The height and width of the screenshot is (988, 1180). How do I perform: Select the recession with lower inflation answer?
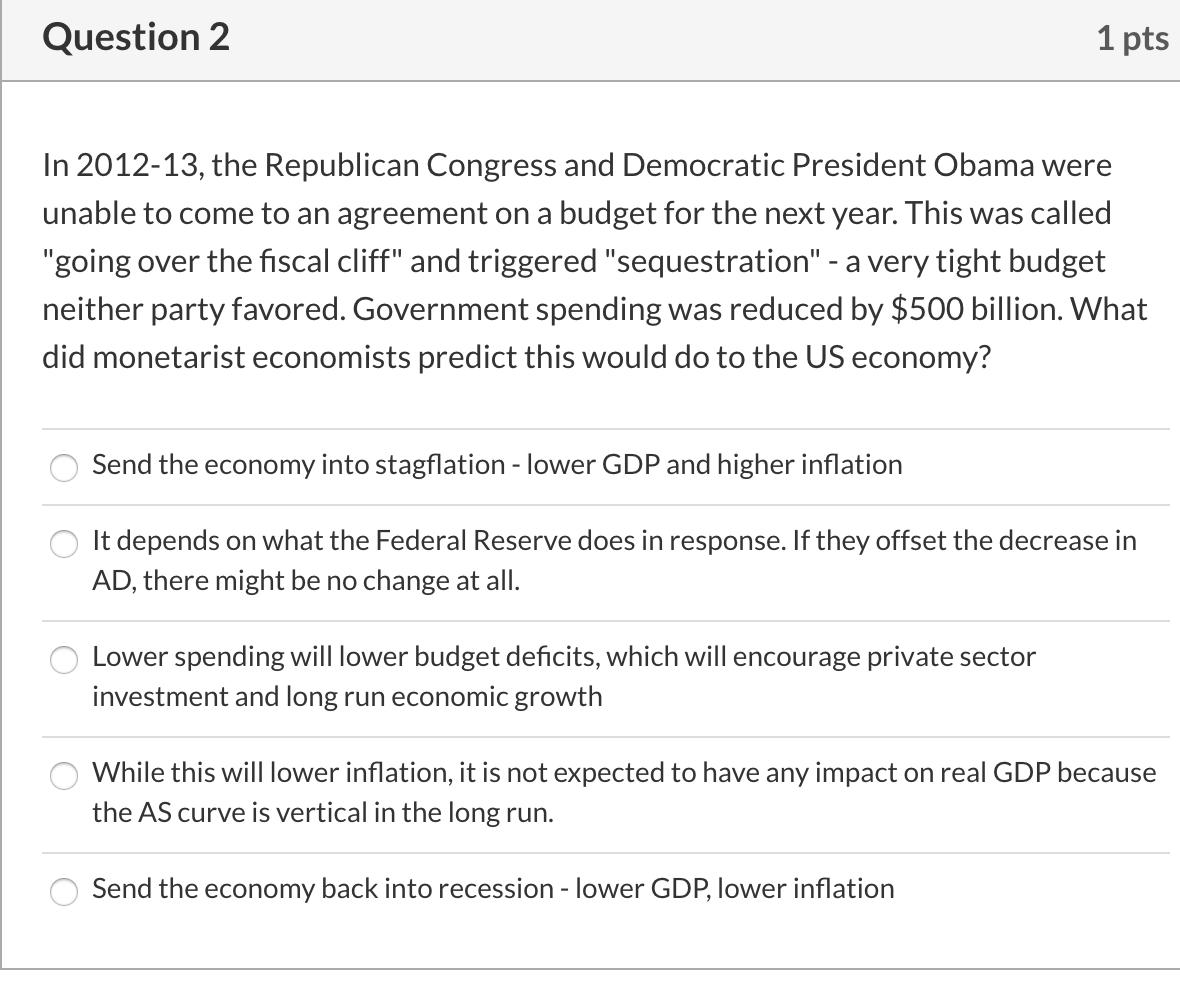click(x=63, y=892)
